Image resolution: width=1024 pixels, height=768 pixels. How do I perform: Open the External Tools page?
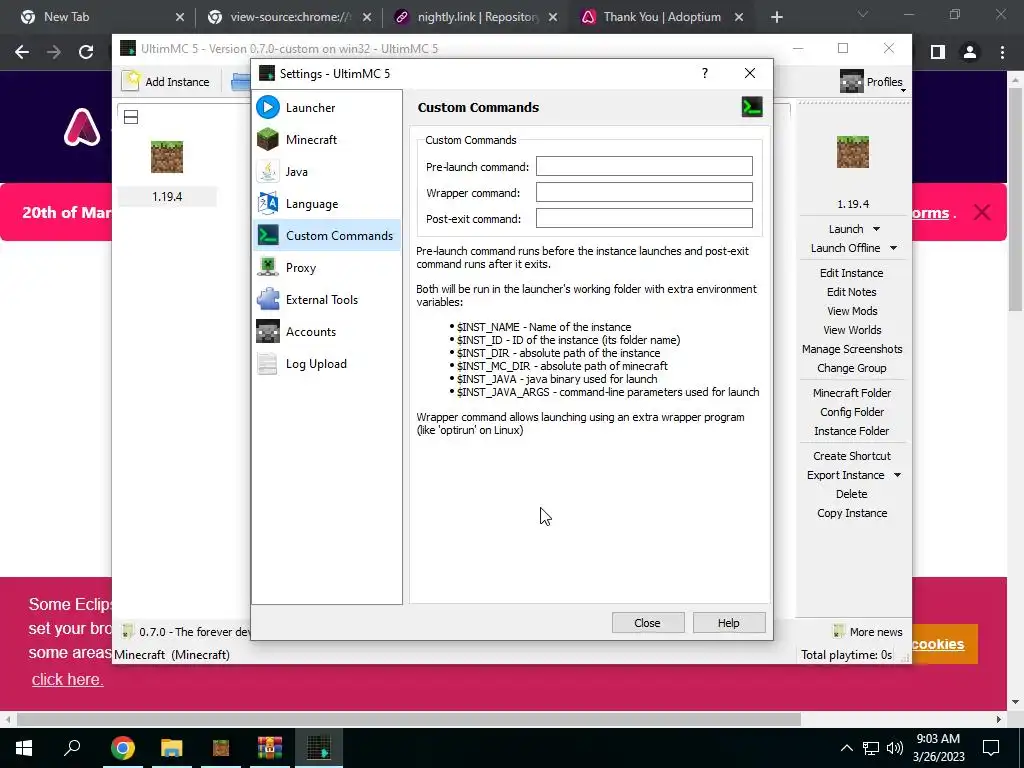pyautogui.click(x=327, y=299)
